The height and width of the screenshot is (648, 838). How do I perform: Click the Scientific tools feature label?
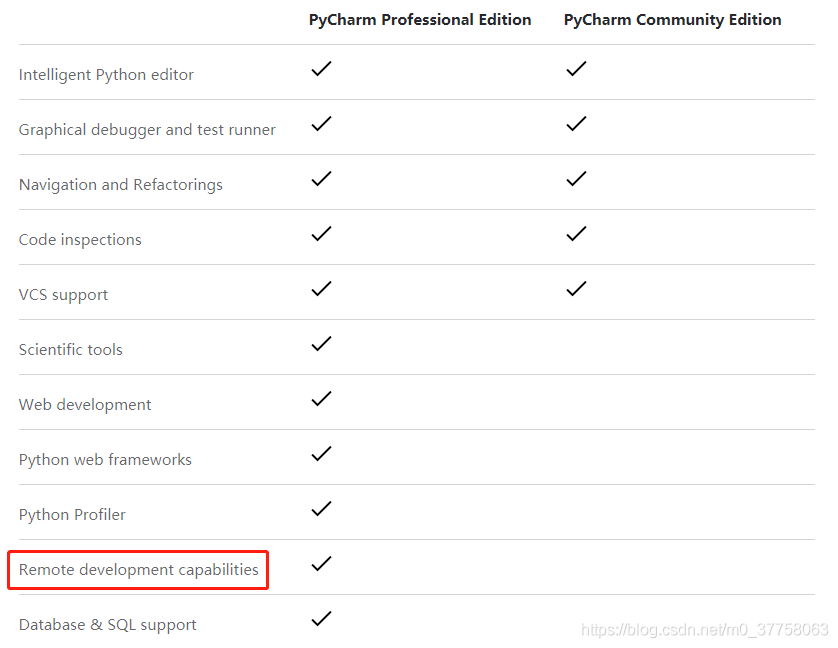click(x=71, y=350)
